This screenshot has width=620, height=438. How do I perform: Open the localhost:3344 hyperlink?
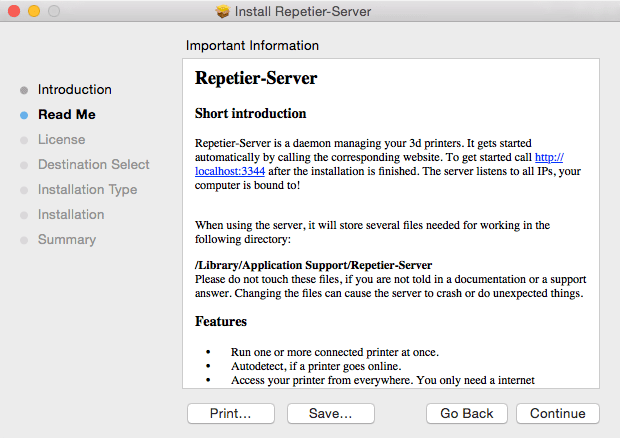tap(229, 172)
